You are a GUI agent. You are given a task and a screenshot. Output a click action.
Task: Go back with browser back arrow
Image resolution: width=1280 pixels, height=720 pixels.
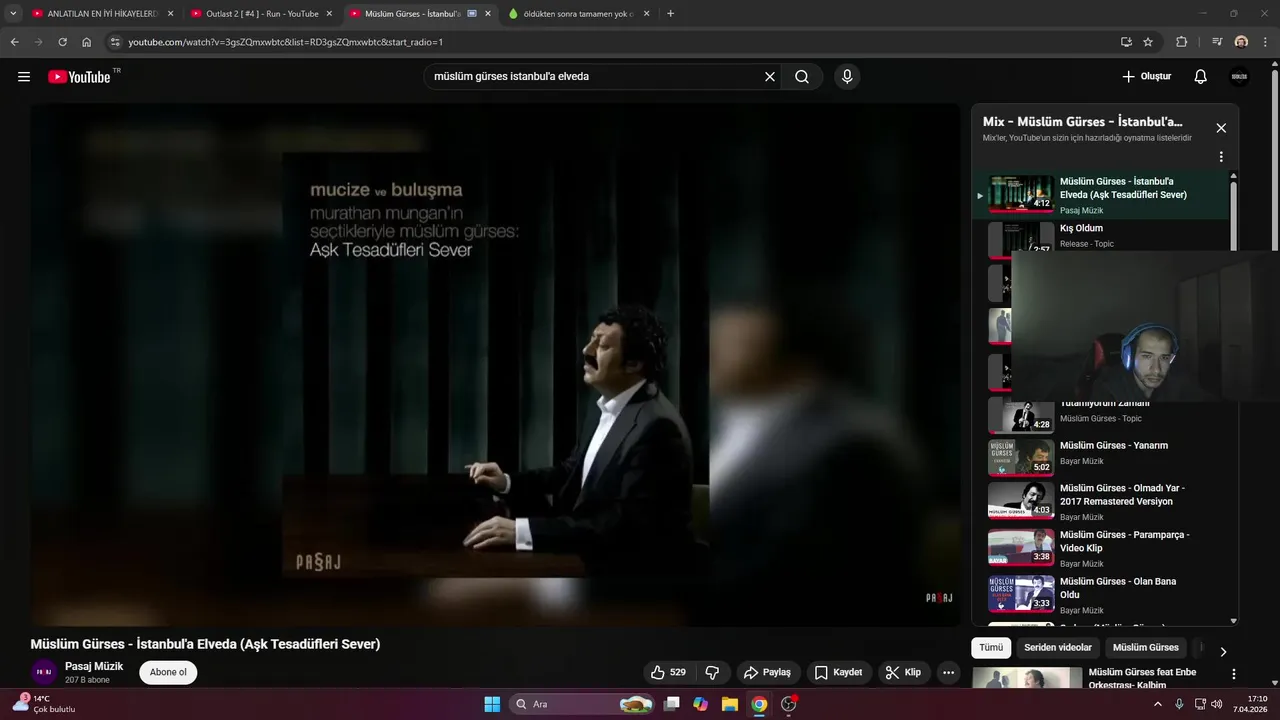click(14, 42)
